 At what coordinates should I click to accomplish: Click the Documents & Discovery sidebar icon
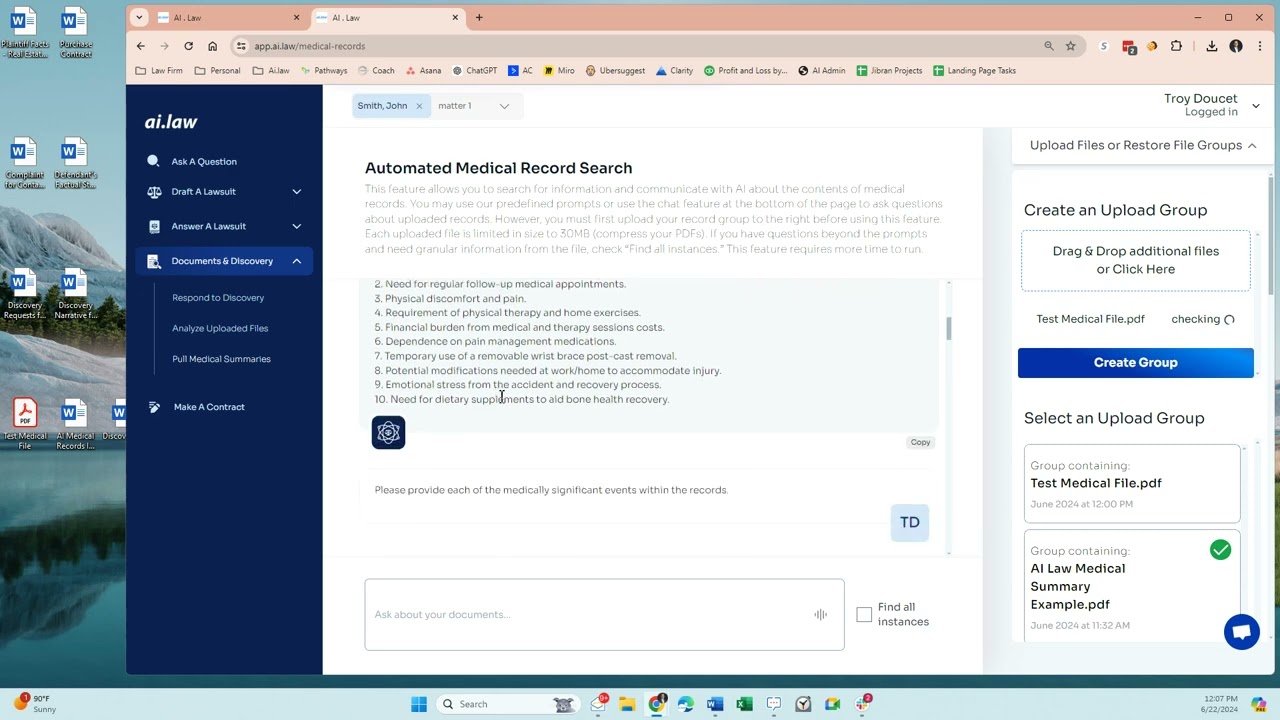154,261
